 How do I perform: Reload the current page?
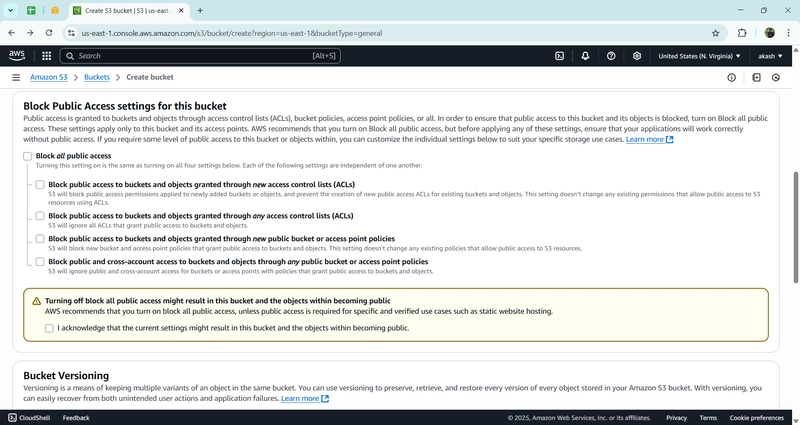click(x=49, y=33)
